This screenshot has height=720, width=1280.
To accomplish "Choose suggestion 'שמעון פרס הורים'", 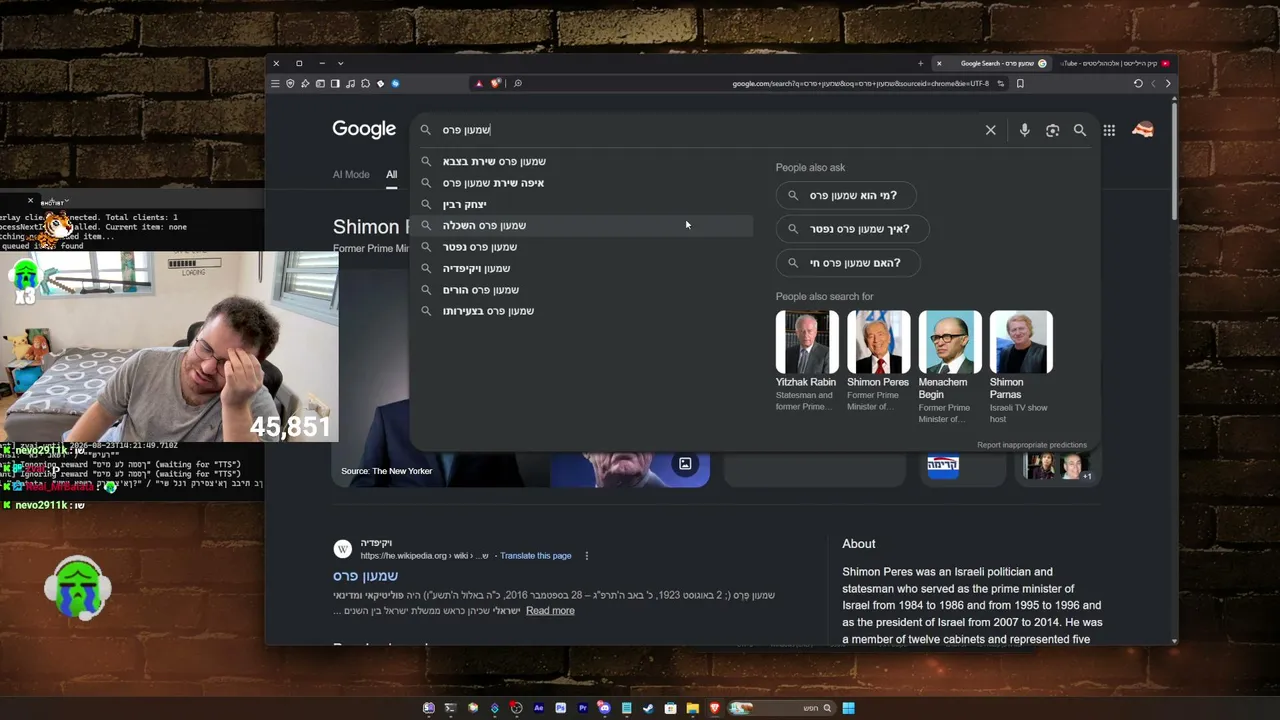I will 582,290.
